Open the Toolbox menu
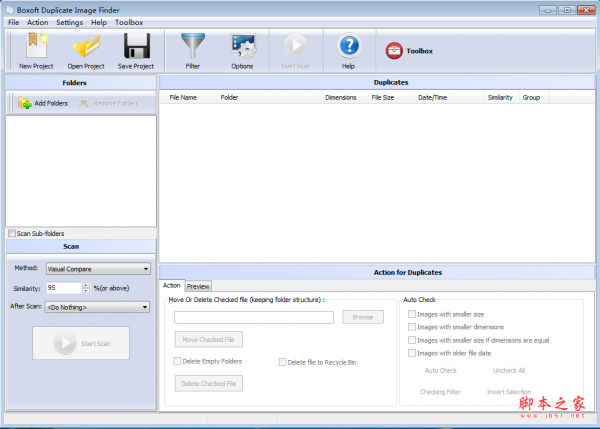This screenshot has height=429, width=600. [129, 22]
